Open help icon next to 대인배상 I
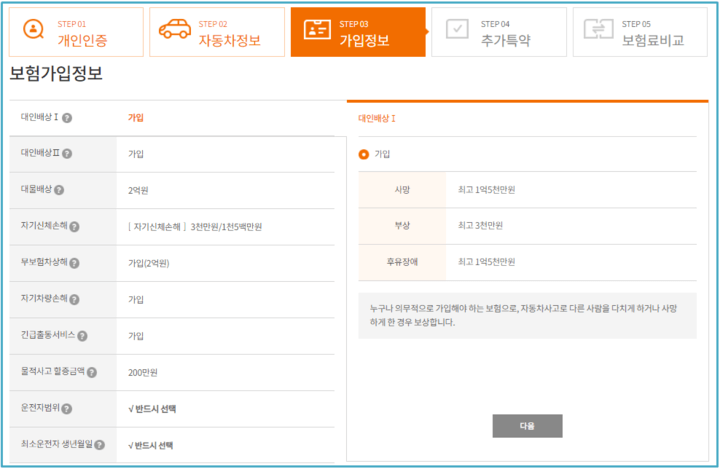Screen dimensions: 720x469 pyautogui.click(x=67, y=118)
